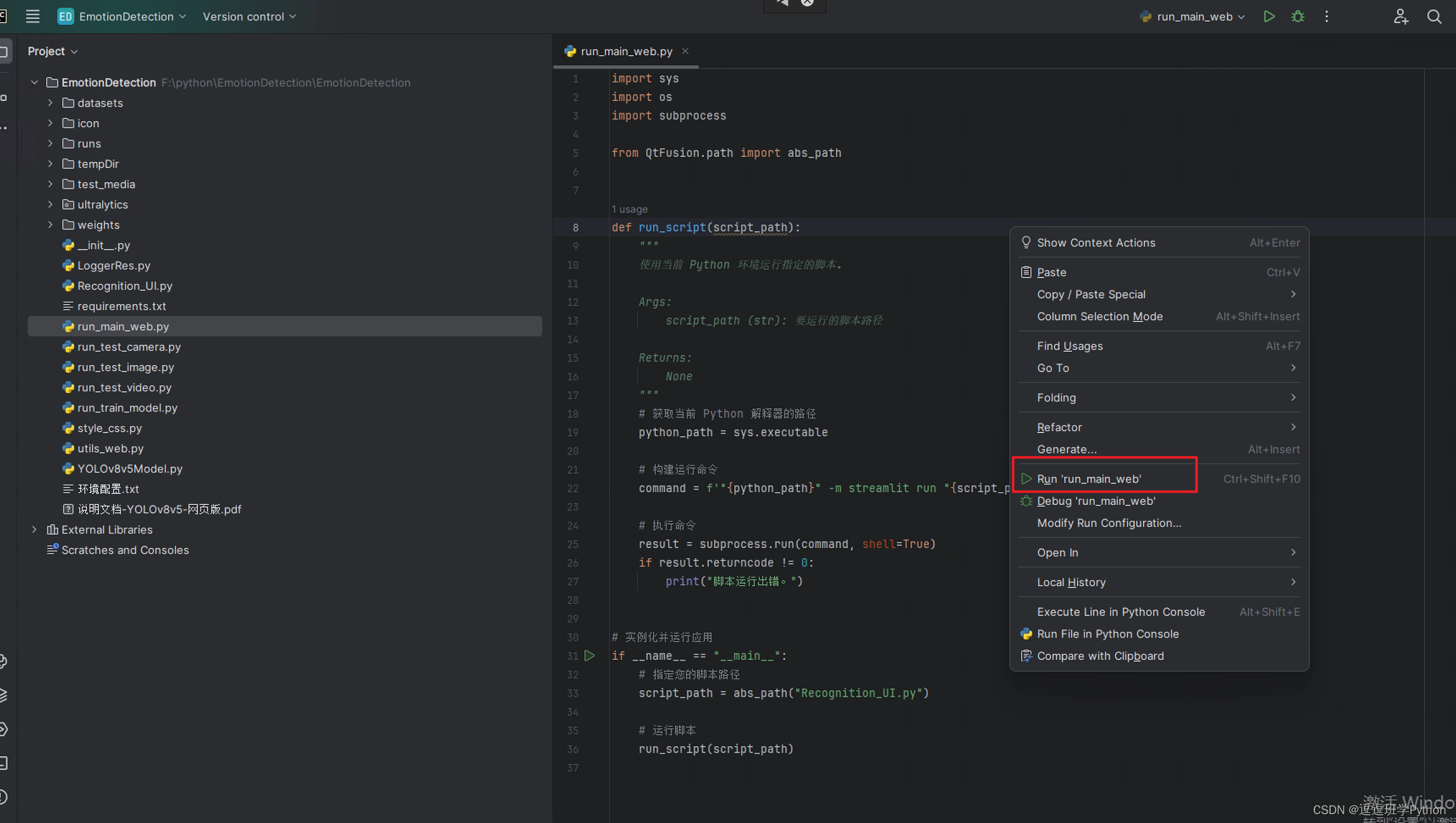Viewport: 1456px width, 823px height.
Task: Click the gutter run arrow at line 31
Action: (590, 655)
